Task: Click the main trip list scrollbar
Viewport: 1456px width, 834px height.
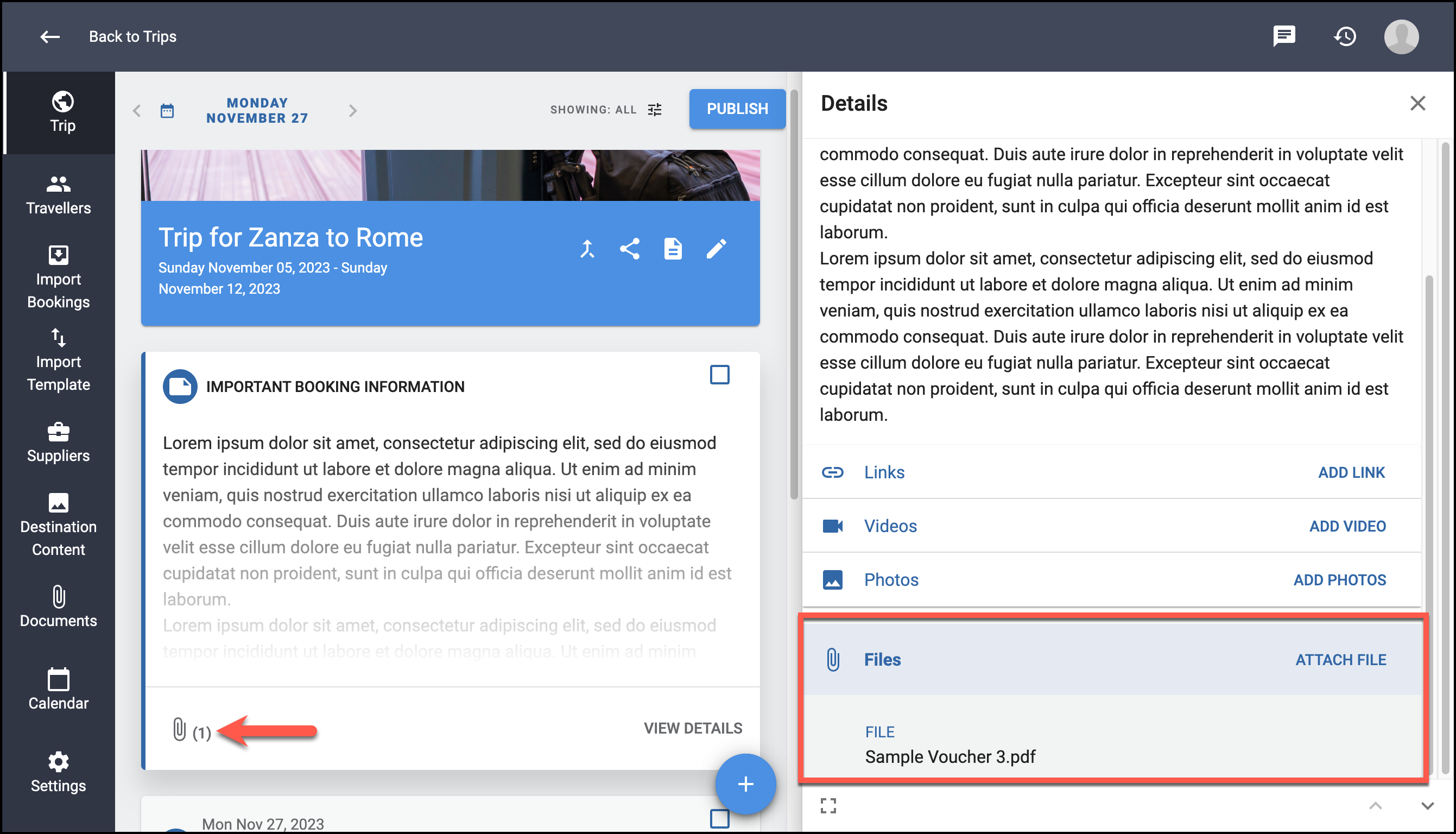Action: tap(794, 294)
